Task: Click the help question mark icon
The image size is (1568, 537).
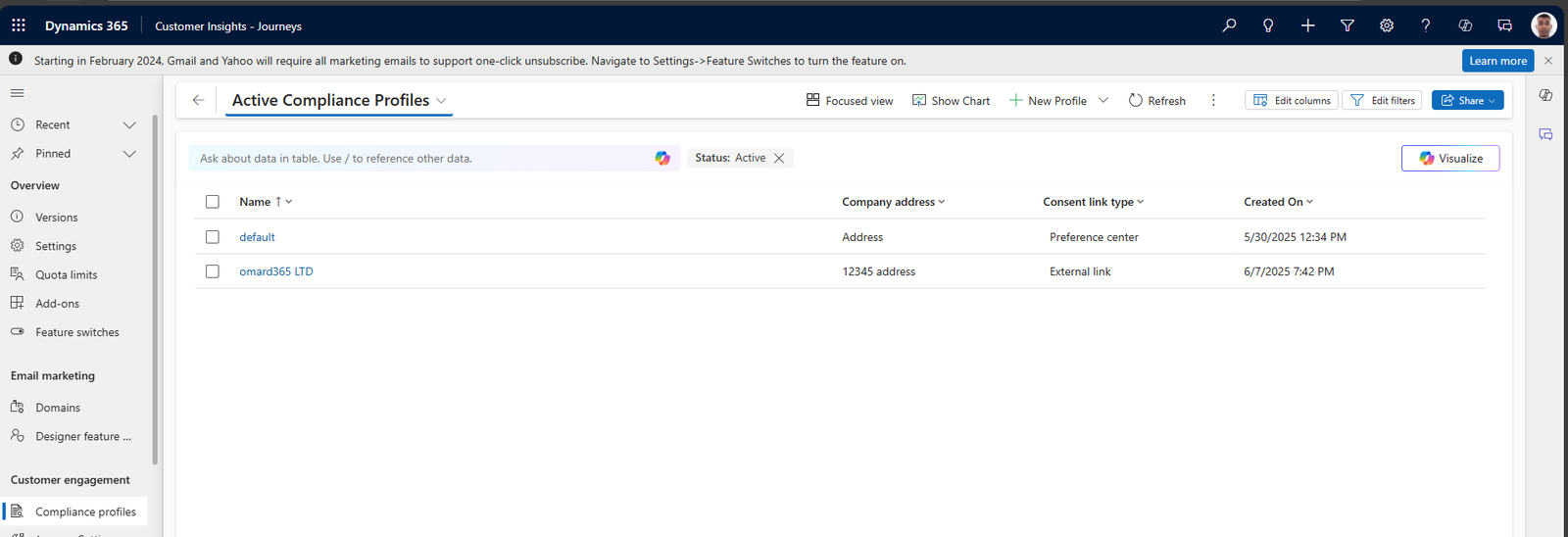Action: point(1426,25)
